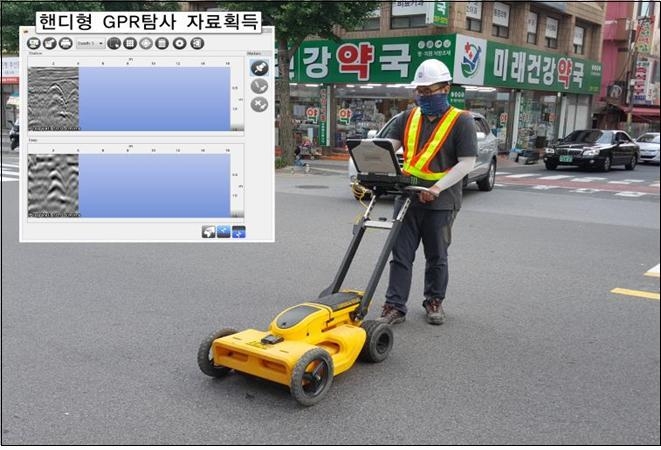The width and height of the screenshot is (661, 450).
Task: Click the blue empty area of upper profile
Action: click(x=155, y=99)
